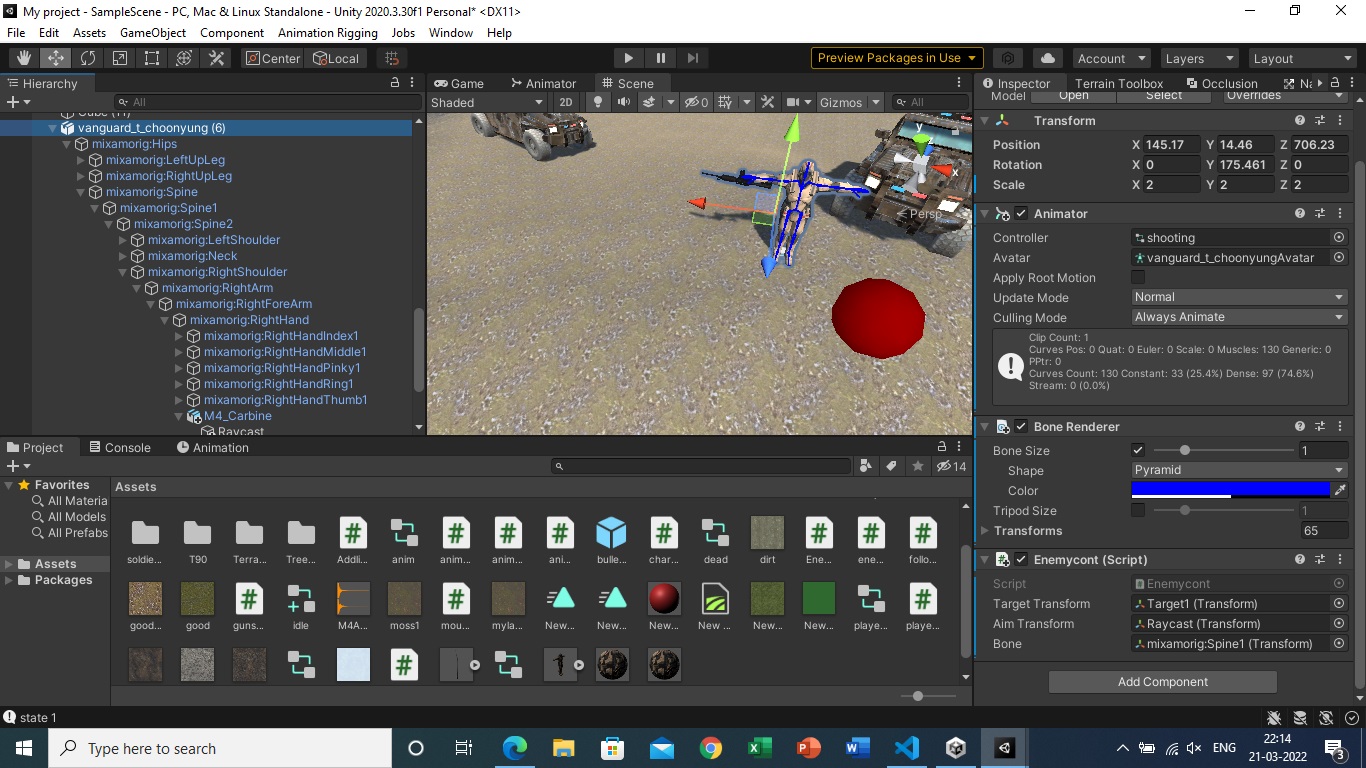Open the Shaded draw mode dropdown
Image resolution: width=1366 pixels, height=768 pixels.
pyautogui.click(x=488, y=102)
